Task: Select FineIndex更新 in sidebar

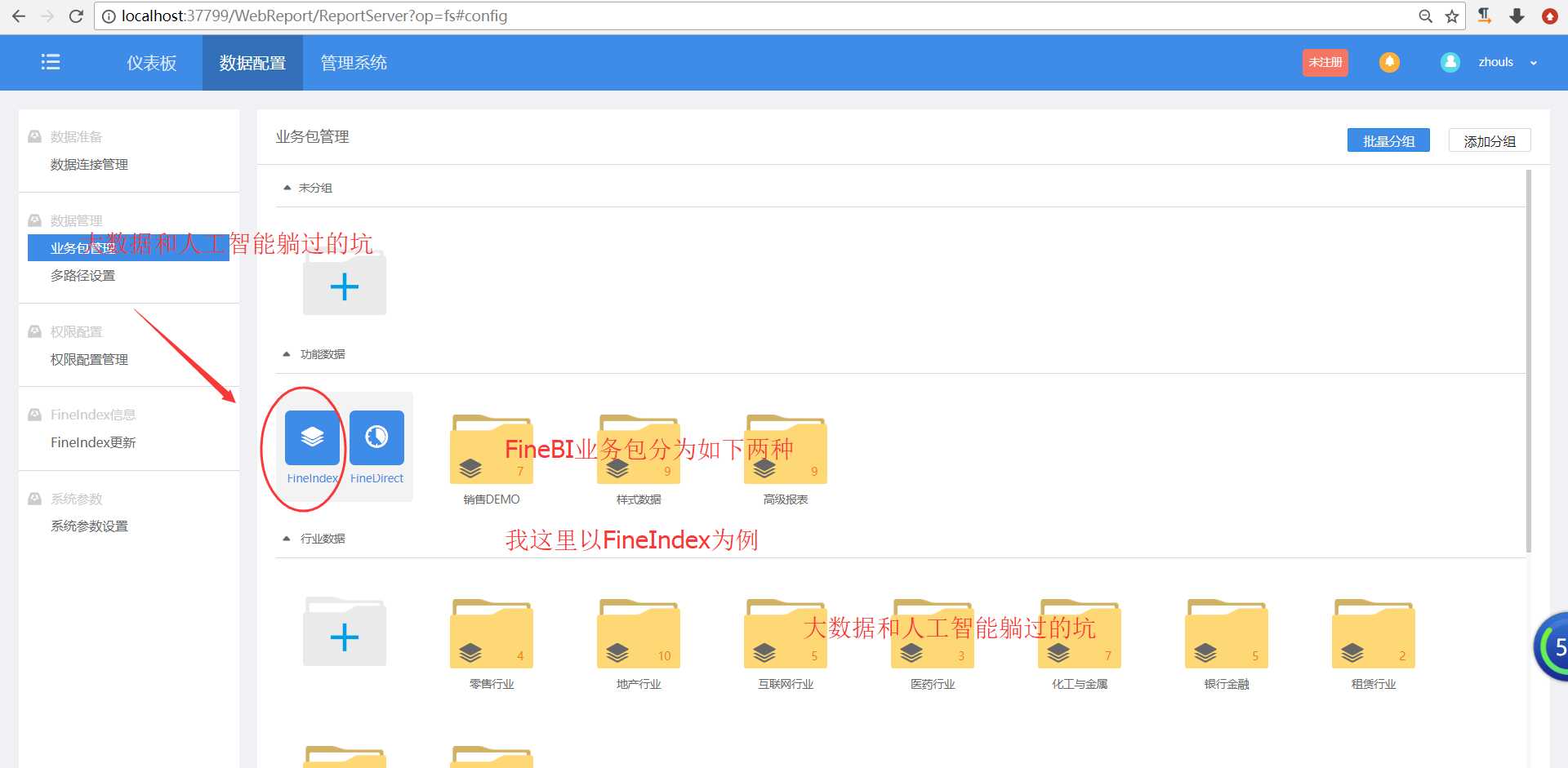Action: pyautogui.click(x=93, y=442)
